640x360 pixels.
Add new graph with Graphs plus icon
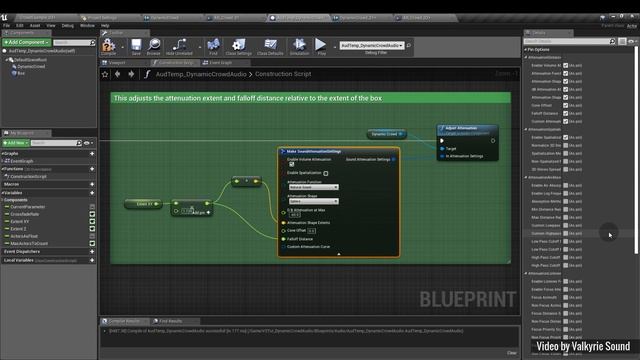[x=92, y=153]
